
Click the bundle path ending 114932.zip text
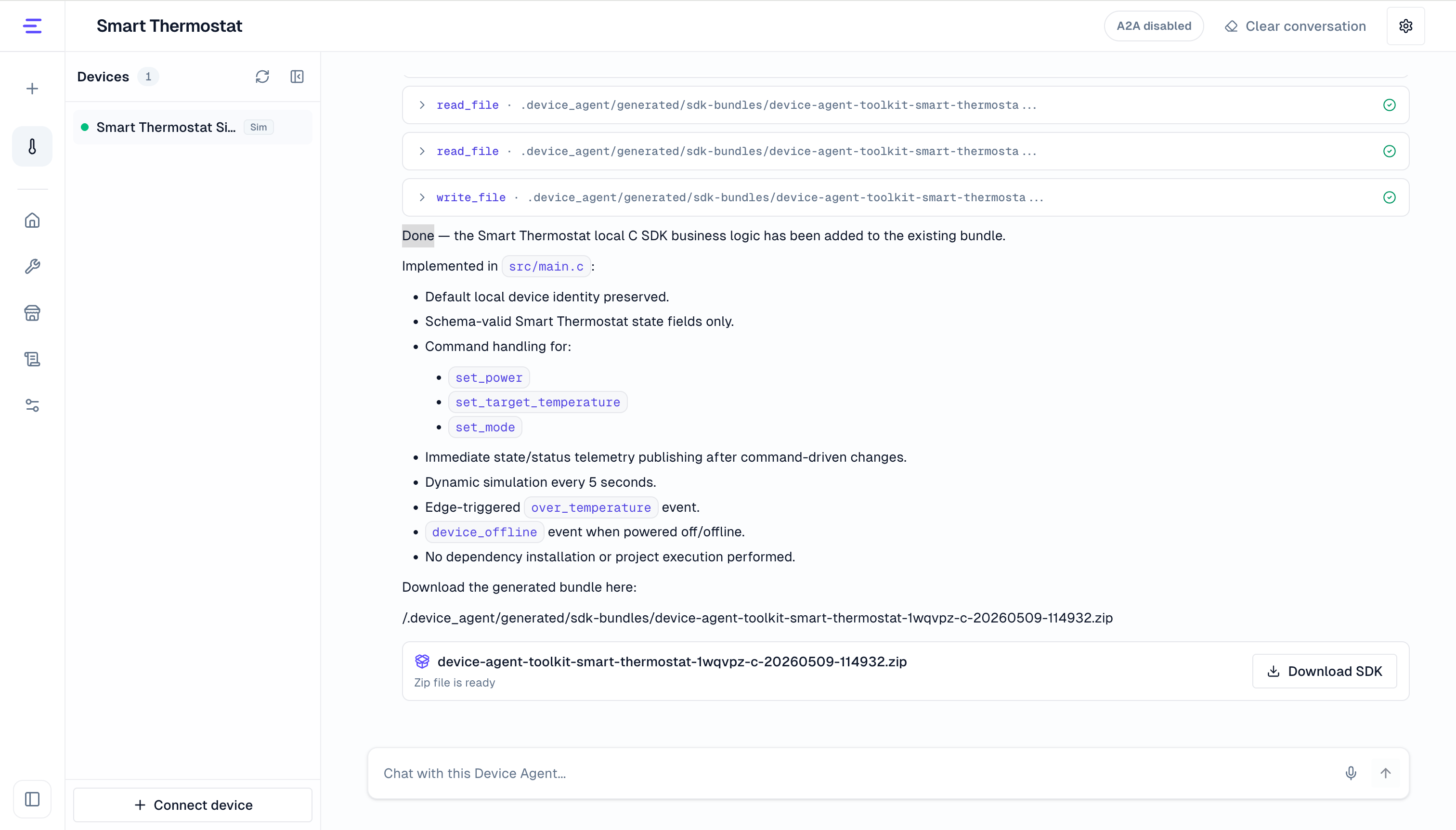pyautogui.click(x=757, y=617)
